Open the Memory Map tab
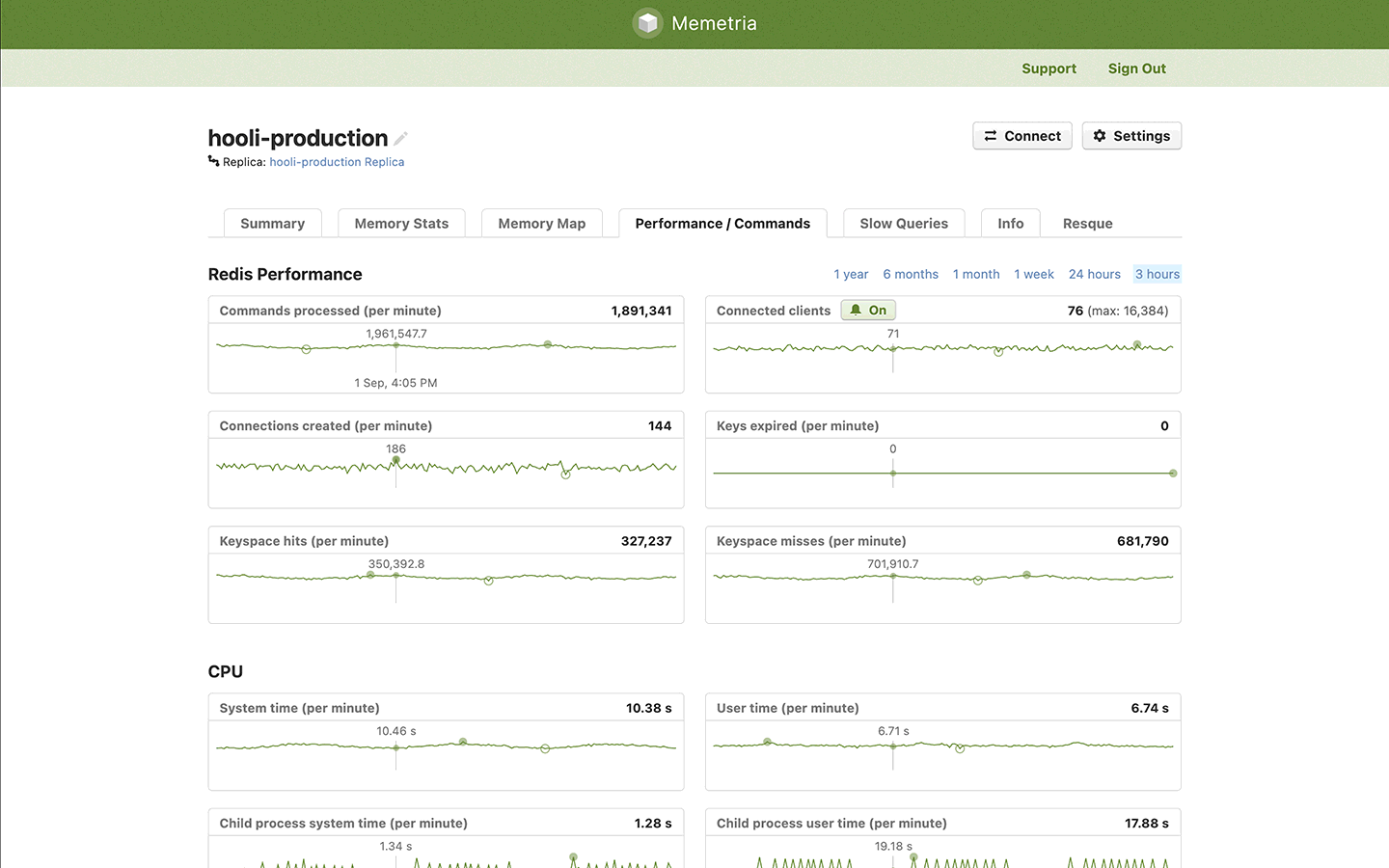The height and width of the screenshot is (868, 1389). click(x=542, y=223)
